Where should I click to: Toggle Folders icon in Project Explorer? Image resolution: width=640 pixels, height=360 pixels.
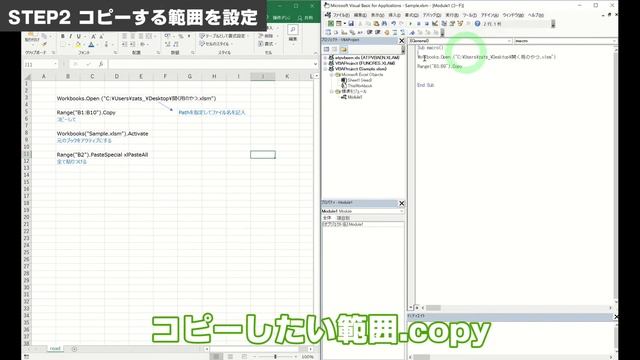click(344, 49)
